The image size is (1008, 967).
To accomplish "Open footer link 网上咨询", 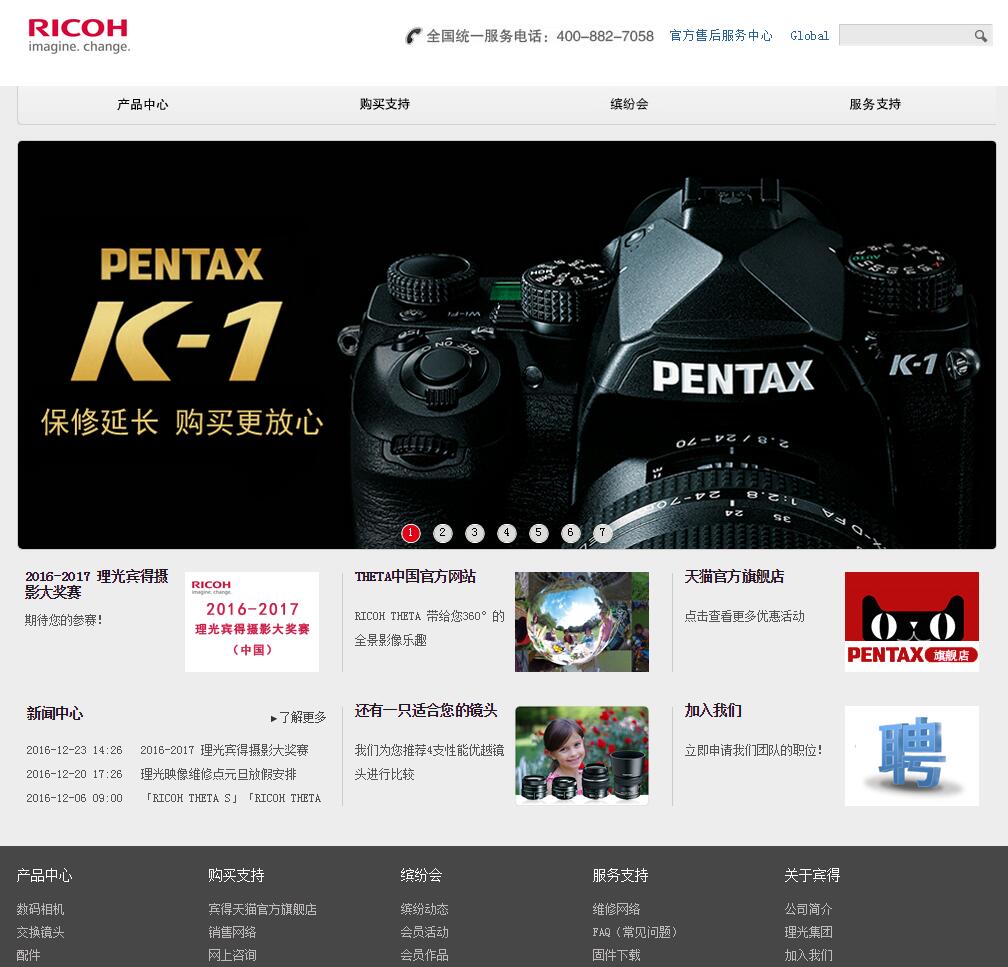I will (x=232, y=955).
